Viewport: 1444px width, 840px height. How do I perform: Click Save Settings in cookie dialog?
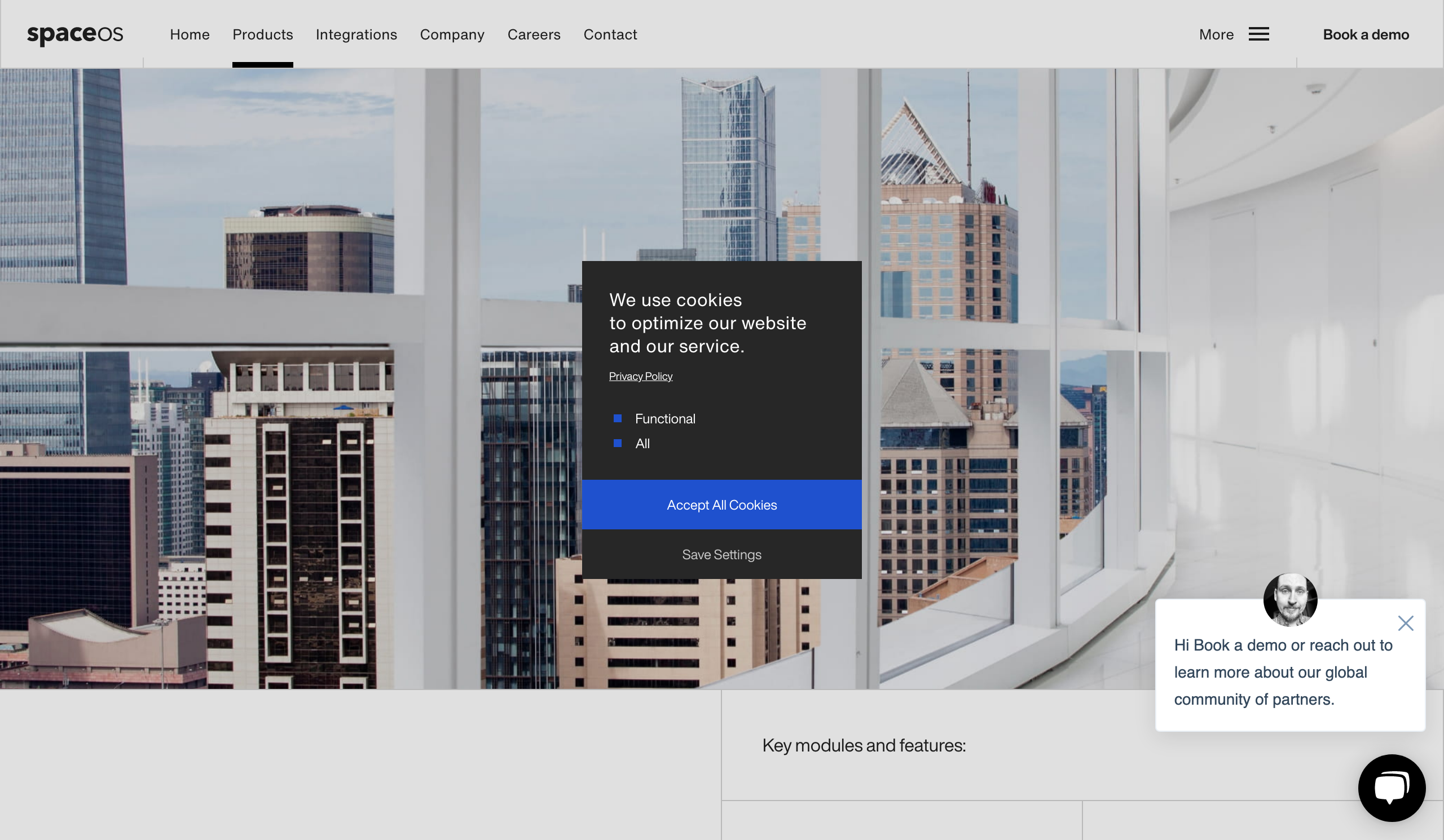tap(722, 554)
